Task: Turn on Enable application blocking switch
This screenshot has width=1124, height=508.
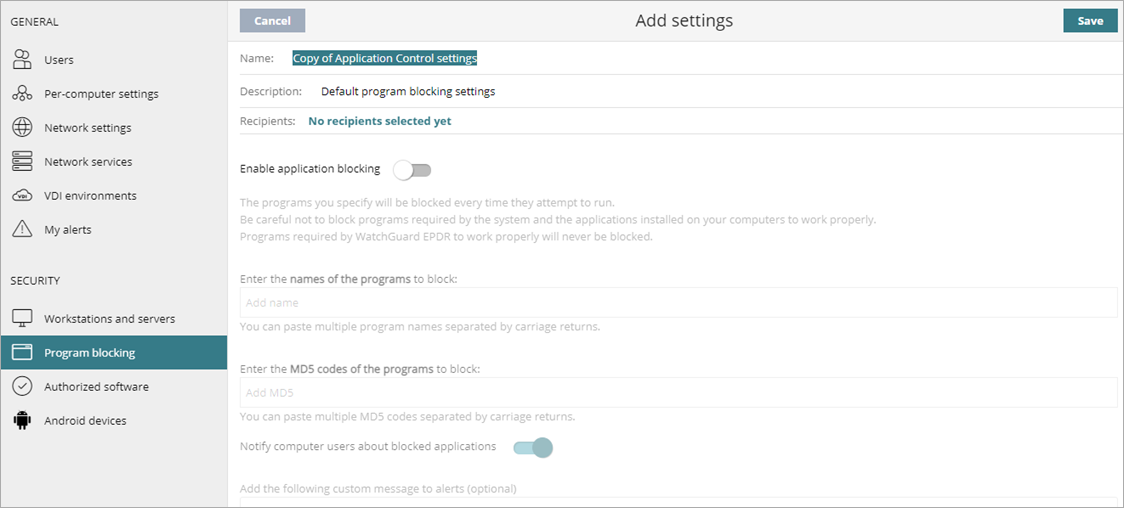Action: 412,170
